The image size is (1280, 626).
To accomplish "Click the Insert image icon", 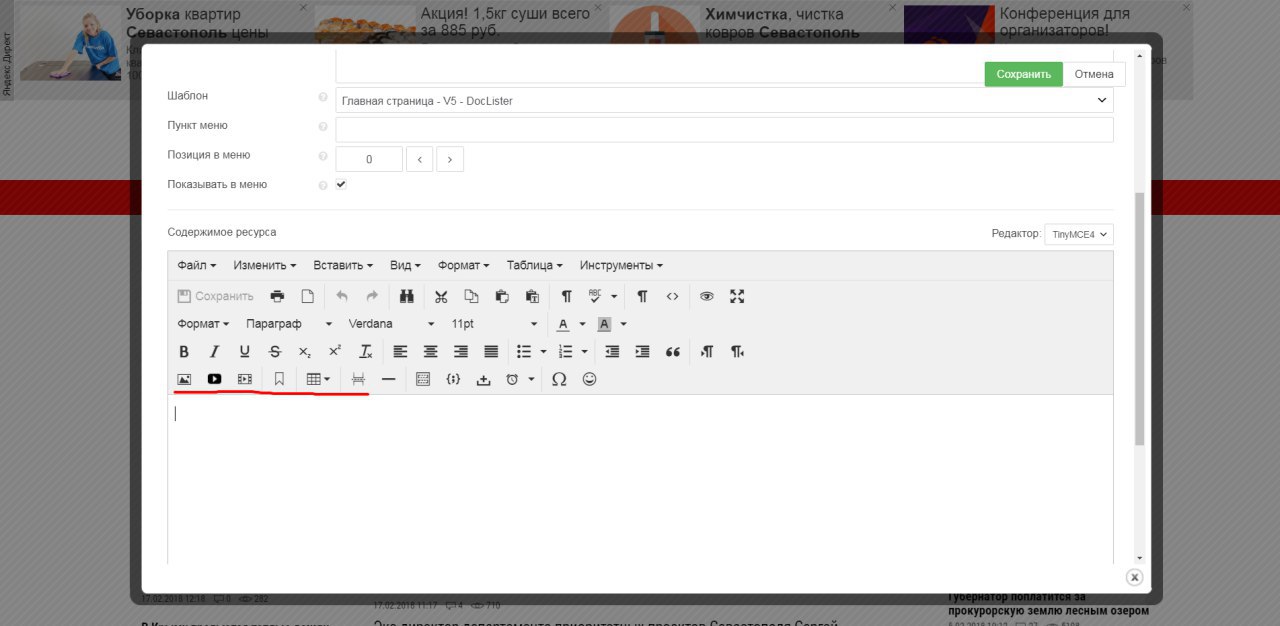I will 184,379.
